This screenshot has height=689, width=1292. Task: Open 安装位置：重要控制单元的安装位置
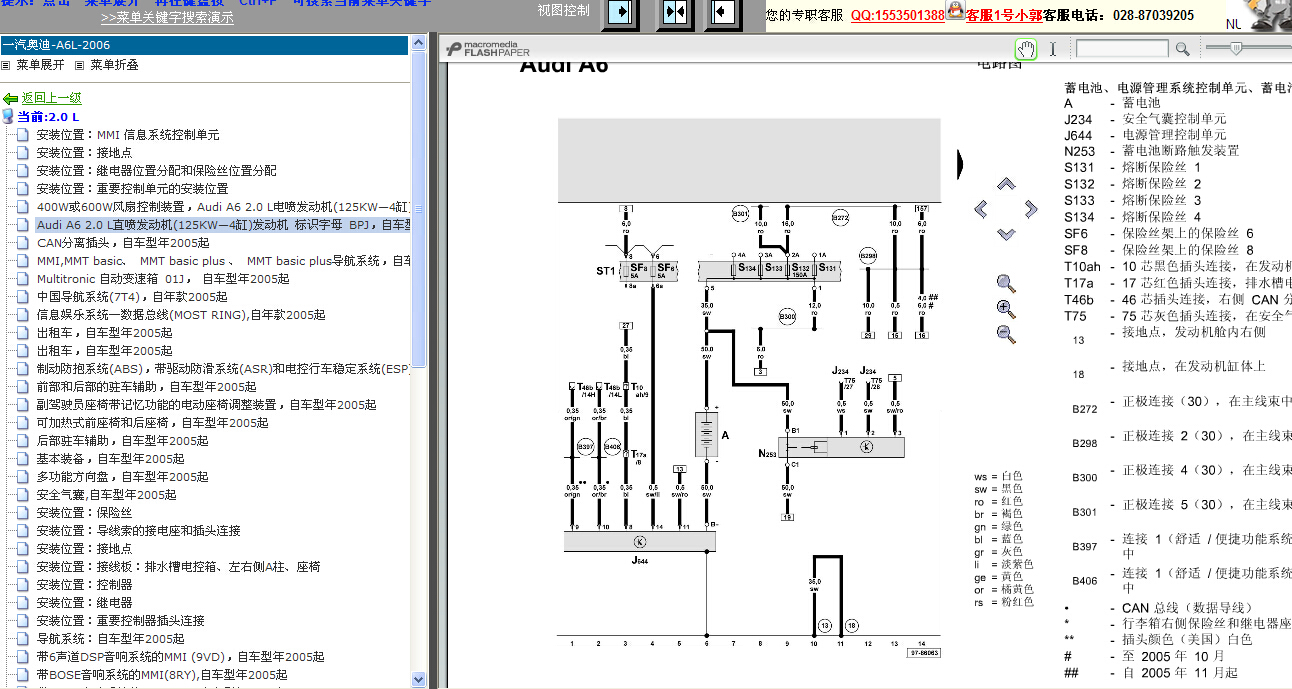132,189
